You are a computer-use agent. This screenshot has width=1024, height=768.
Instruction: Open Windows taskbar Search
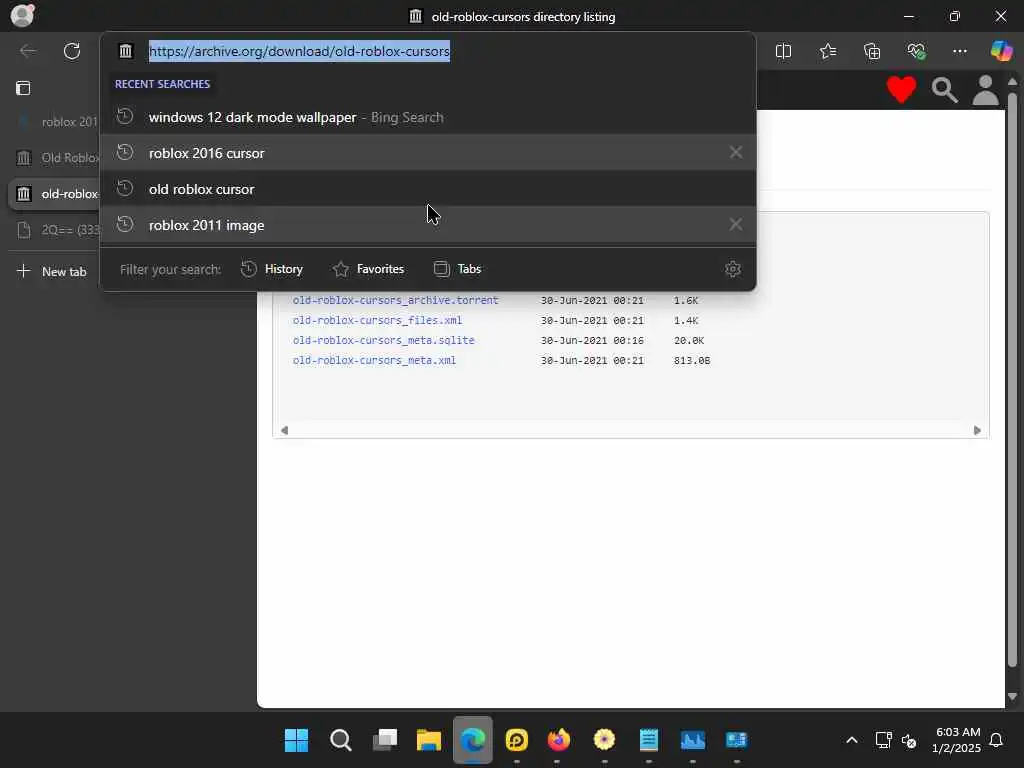coord(340,740)
